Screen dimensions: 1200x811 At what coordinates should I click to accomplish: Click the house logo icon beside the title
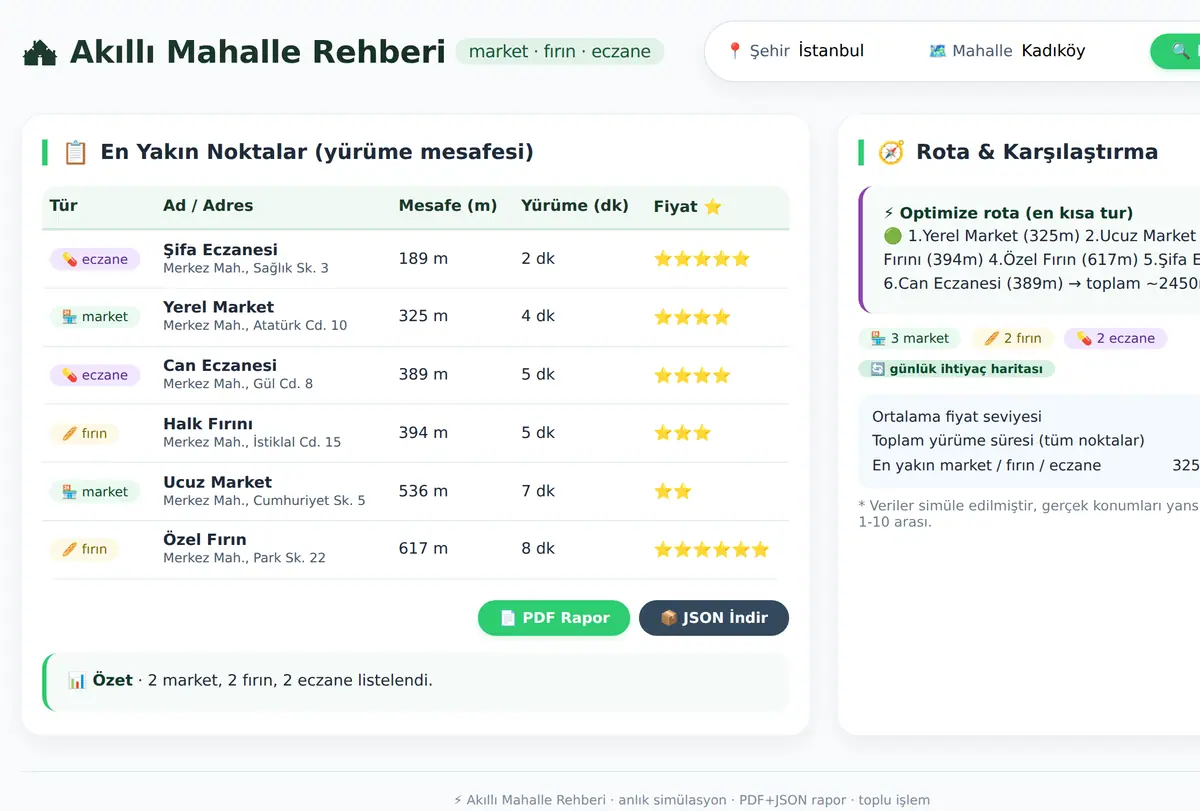coord(40,52)
